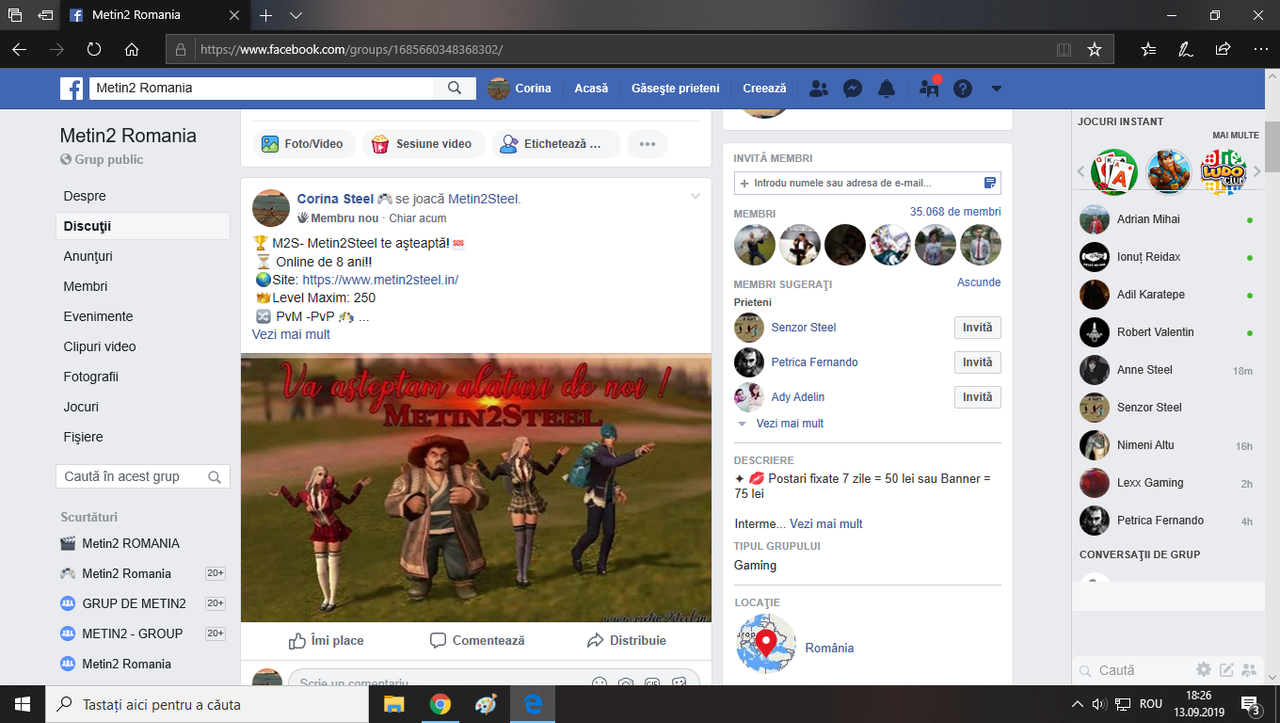Open Google Chrome from the taskbar
Screen dimensions: 1280x723
point(440,704)
